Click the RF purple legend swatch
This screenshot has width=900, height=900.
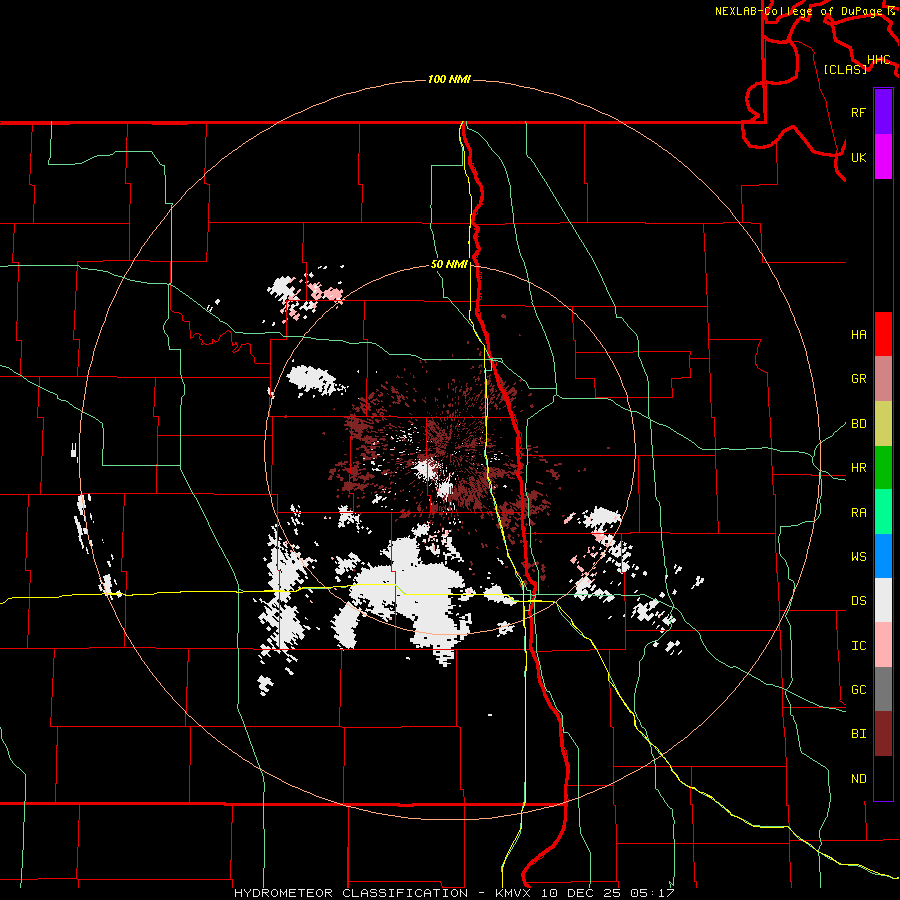[x=883, y=112]
